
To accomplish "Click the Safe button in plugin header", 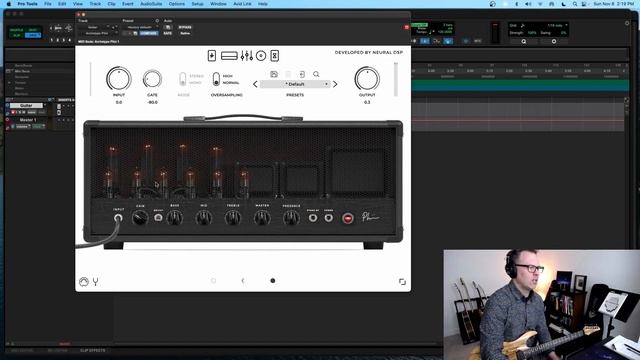I will pyautogui.click(x=168, y=33).
